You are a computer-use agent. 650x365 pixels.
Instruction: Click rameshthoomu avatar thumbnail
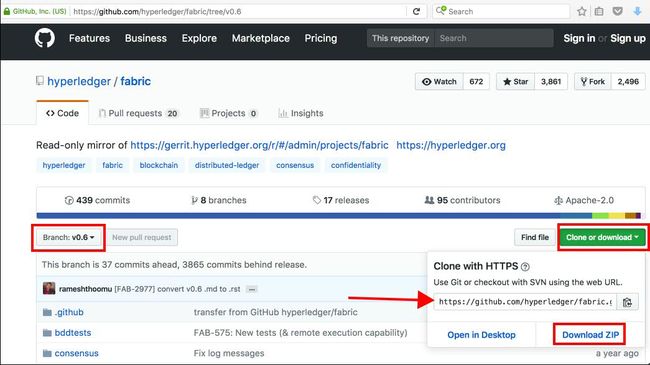click(x=49, y=288)
